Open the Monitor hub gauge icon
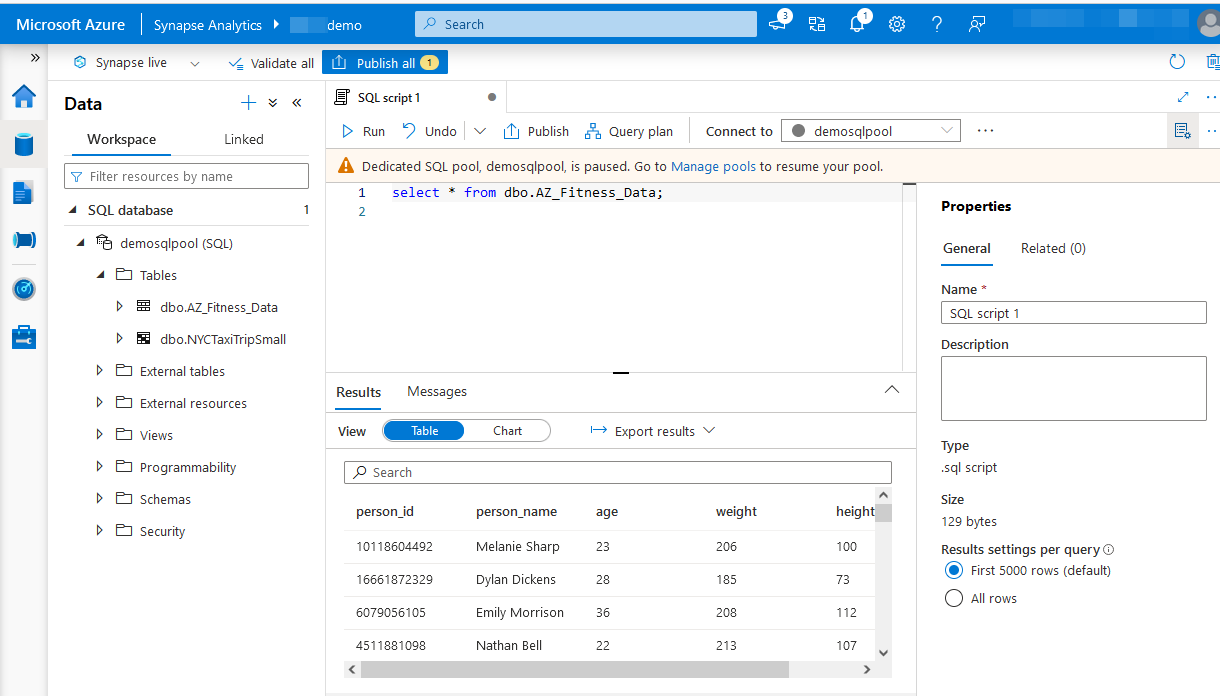Screen dimensions: 1220x696 point(24,289)
